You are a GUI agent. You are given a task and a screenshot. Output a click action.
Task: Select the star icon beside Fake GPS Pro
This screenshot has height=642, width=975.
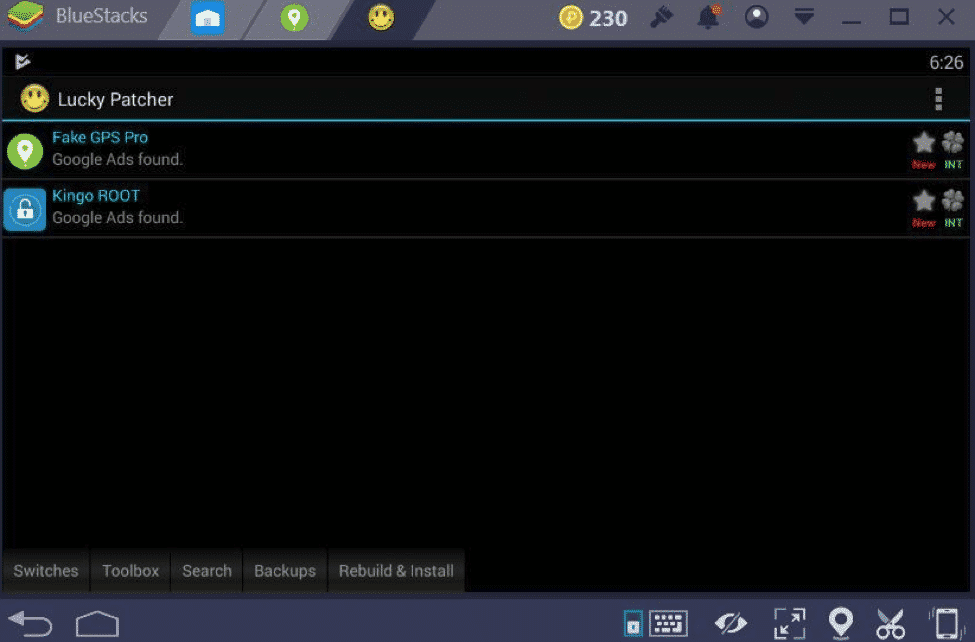(x=921, y=142)
